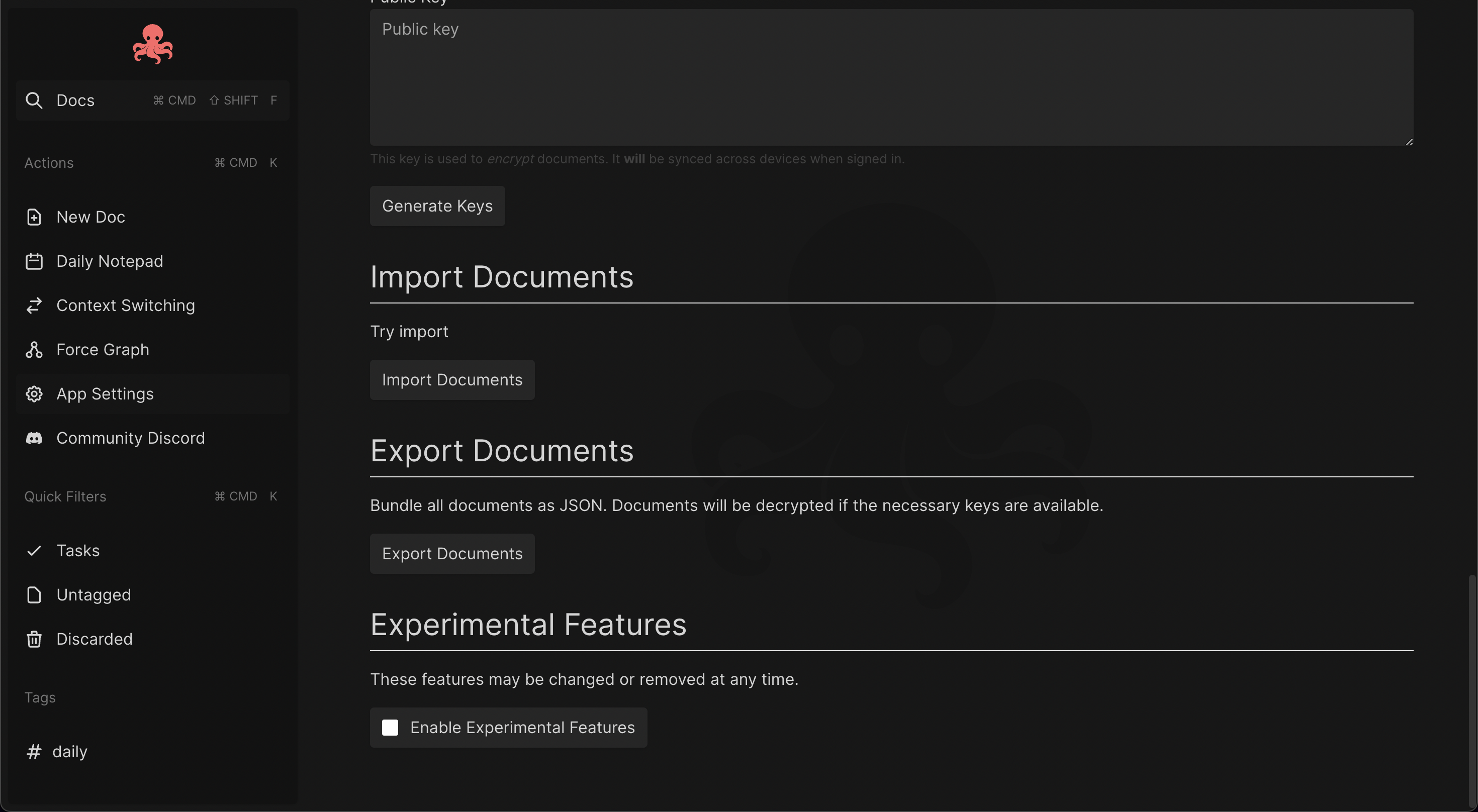Click the Export Documents button
The height and width of the screenshot is (812, 1478).
452,553
